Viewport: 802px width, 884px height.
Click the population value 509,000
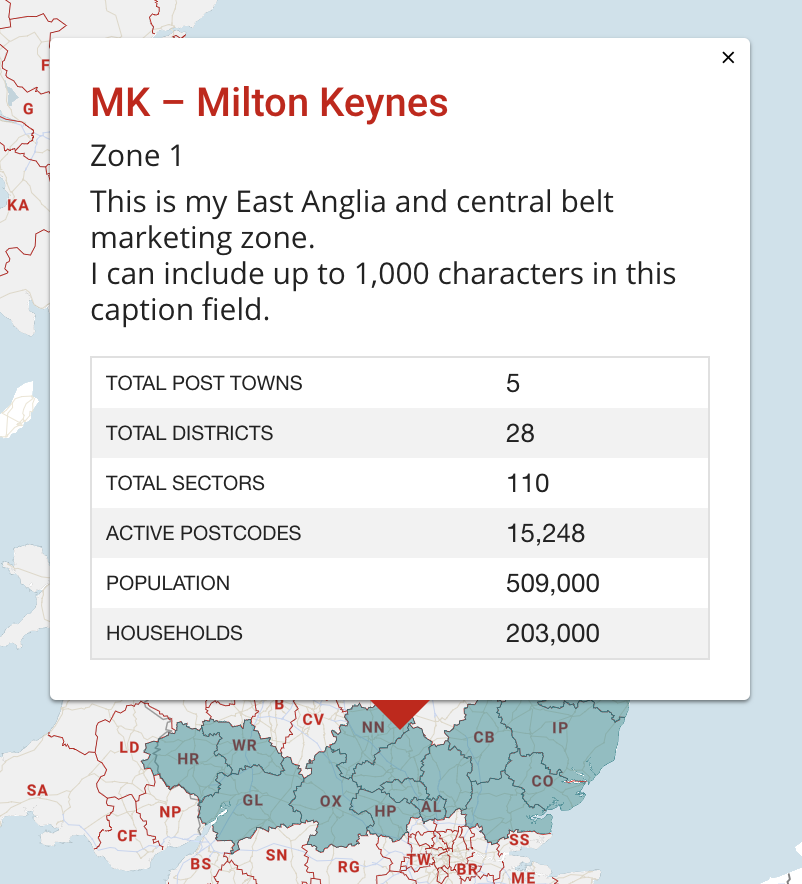(552, 583)
